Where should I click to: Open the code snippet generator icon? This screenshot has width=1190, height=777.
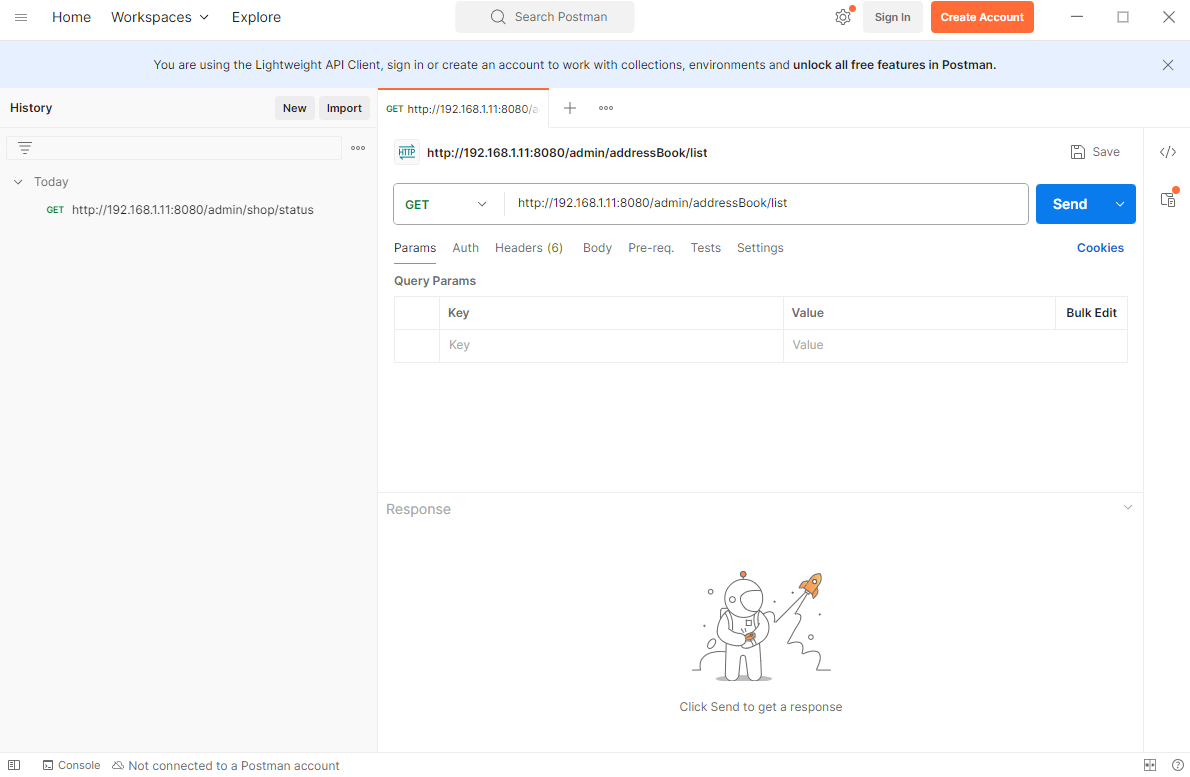point(1168,151)
